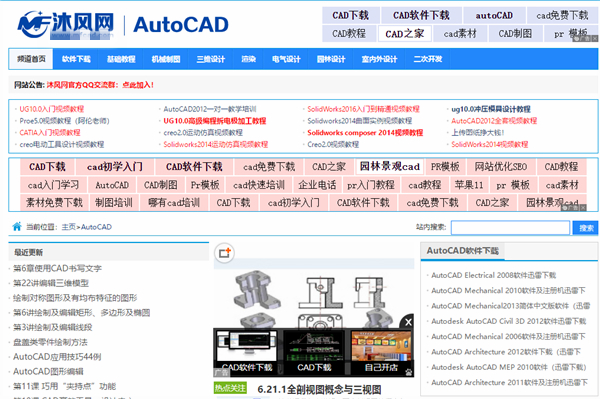Open AutoCAD Electrical 2008 download link
Screen dimensions: 600x399
click(x=494, y=275)
